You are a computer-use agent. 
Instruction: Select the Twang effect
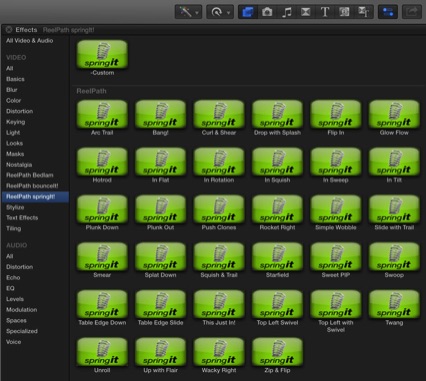click(x=394, y=305)
